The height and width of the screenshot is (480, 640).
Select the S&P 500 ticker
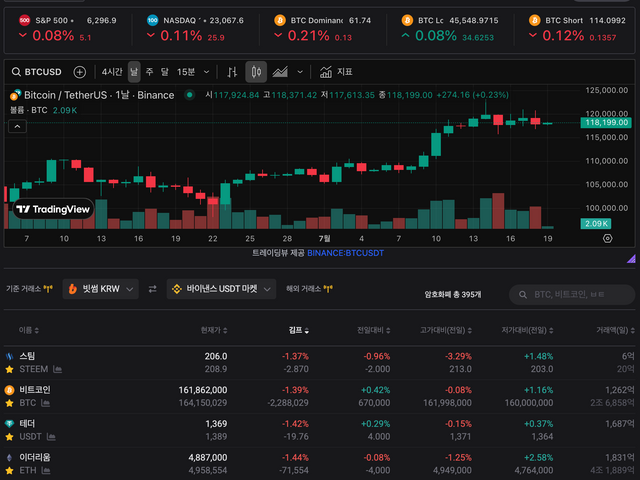click(x=68, y=29)
